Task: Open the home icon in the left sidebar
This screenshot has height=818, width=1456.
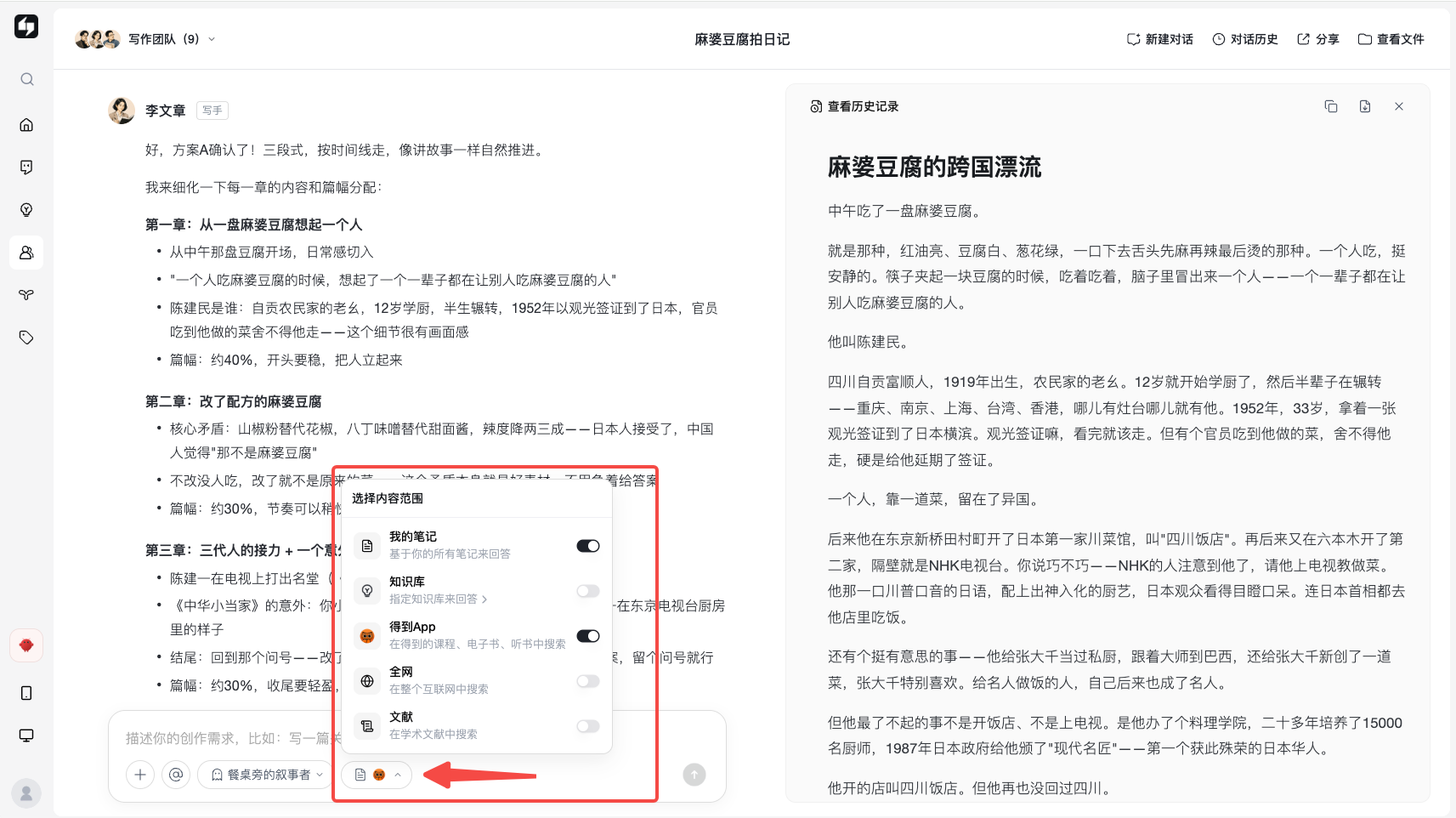Action: (x=27, y=125)
